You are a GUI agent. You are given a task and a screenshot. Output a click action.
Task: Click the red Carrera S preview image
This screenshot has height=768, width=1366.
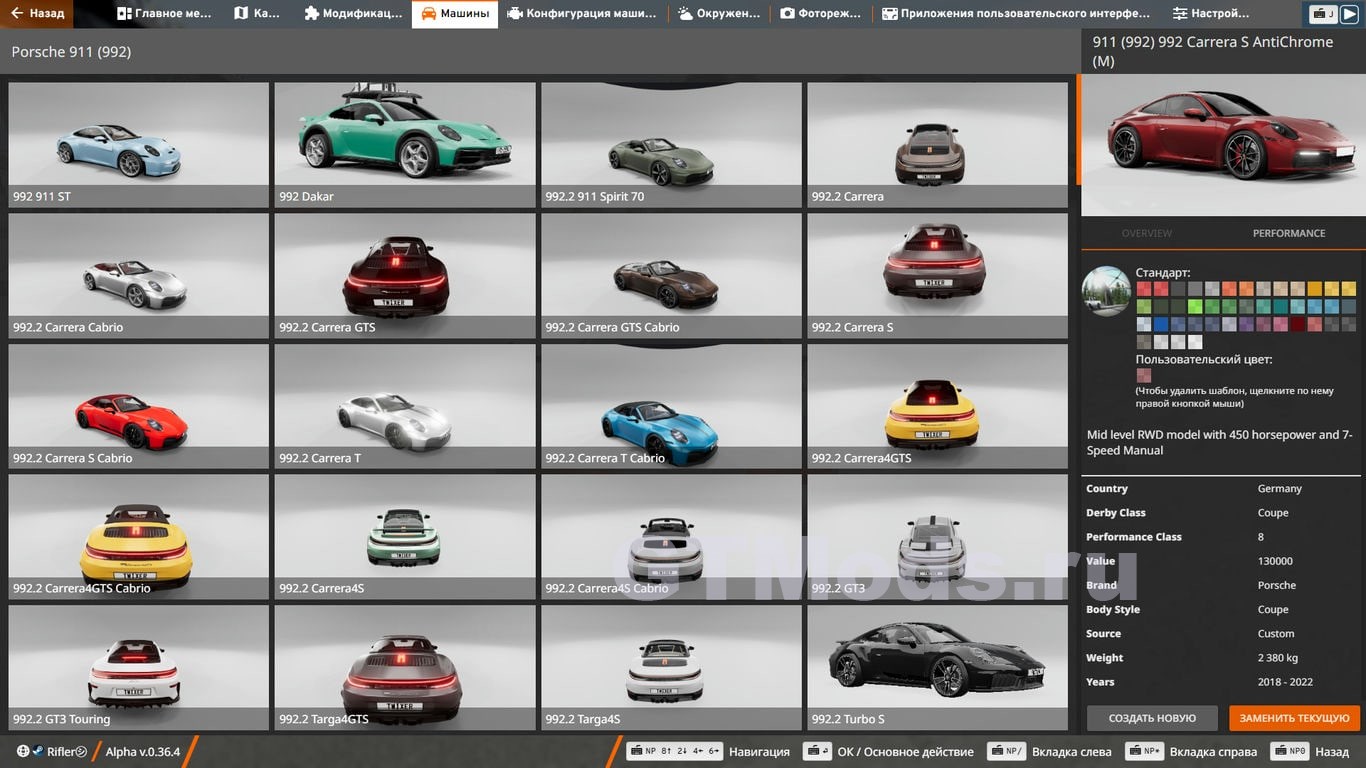point(1223,145)
